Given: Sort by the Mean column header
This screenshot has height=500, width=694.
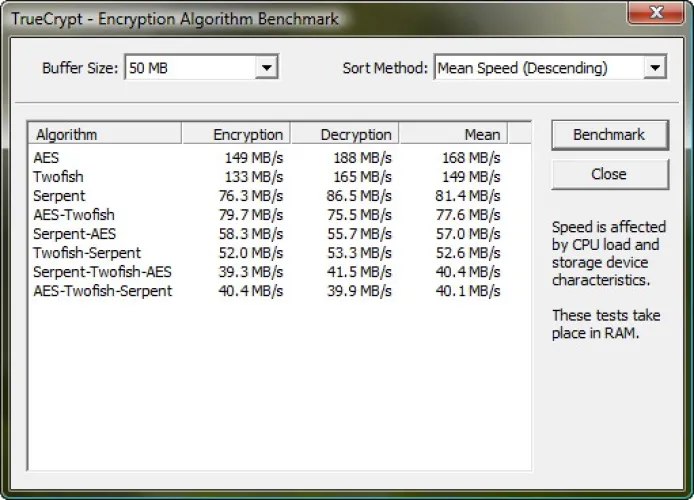Looking at the screenshot, I should click(453, 134).
